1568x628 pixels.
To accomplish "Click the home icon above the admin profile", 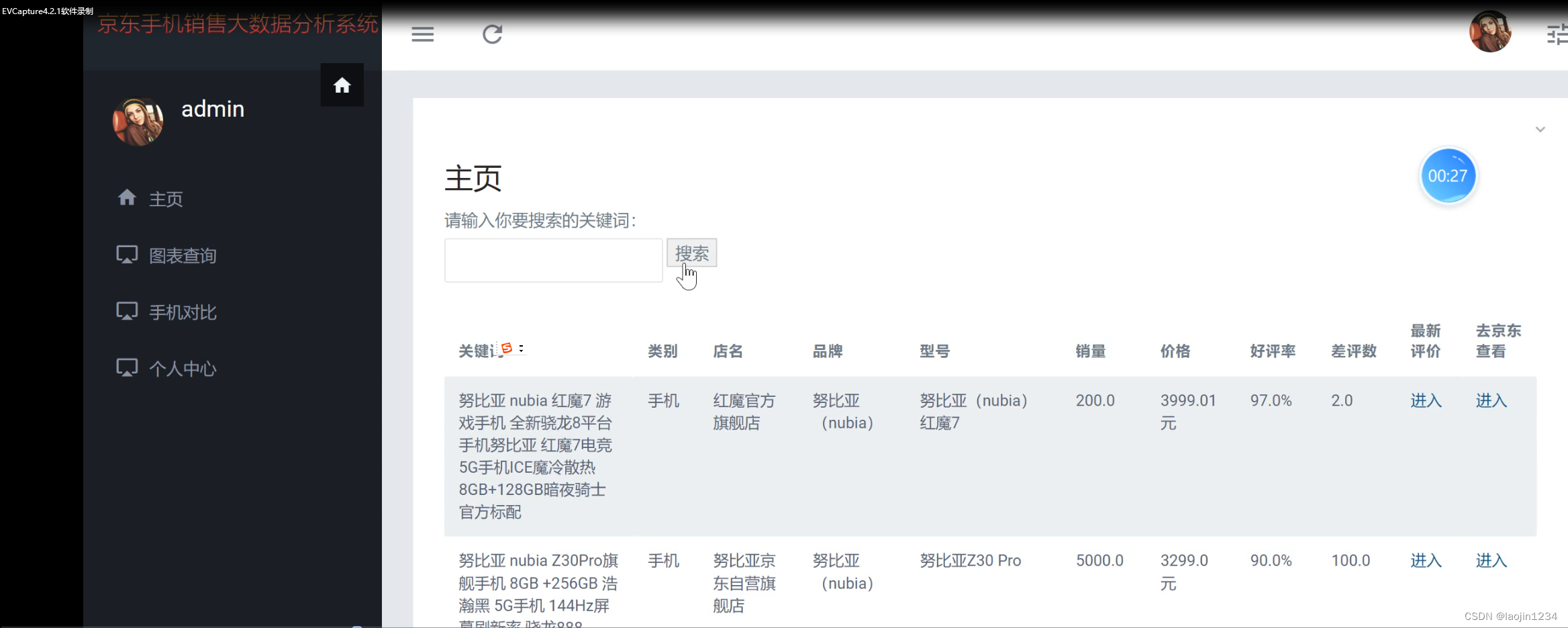I will tap(342, 85).
